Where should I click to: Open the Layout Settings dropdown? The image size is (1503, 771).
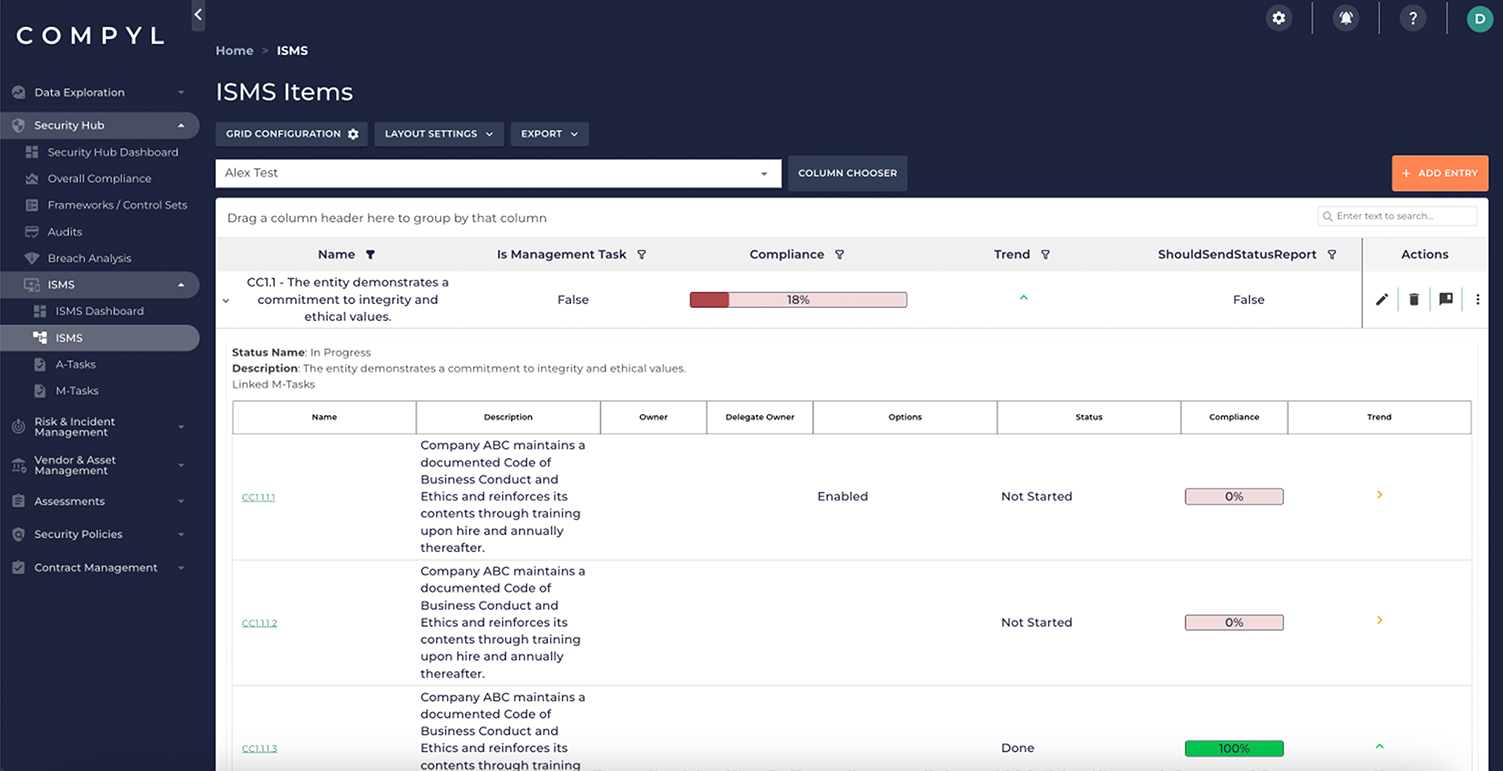tap(438, 133)
